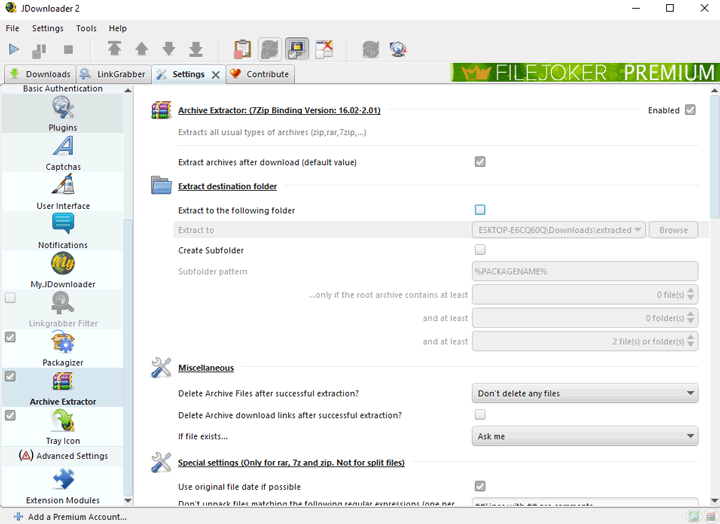Click the folder(s) count stepper arrows
Image resolution: width=720 pixels, height=524 pixels.
coord(690,318)
